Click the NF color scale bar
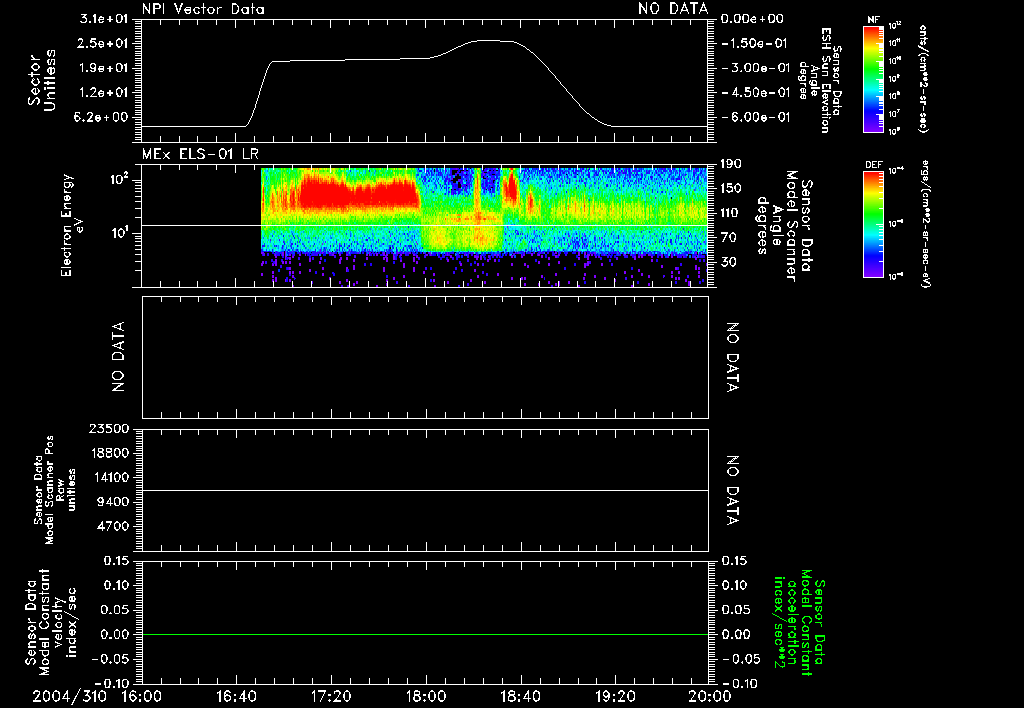The width and height of the screenshot is (1024, 708). point(873,78)
